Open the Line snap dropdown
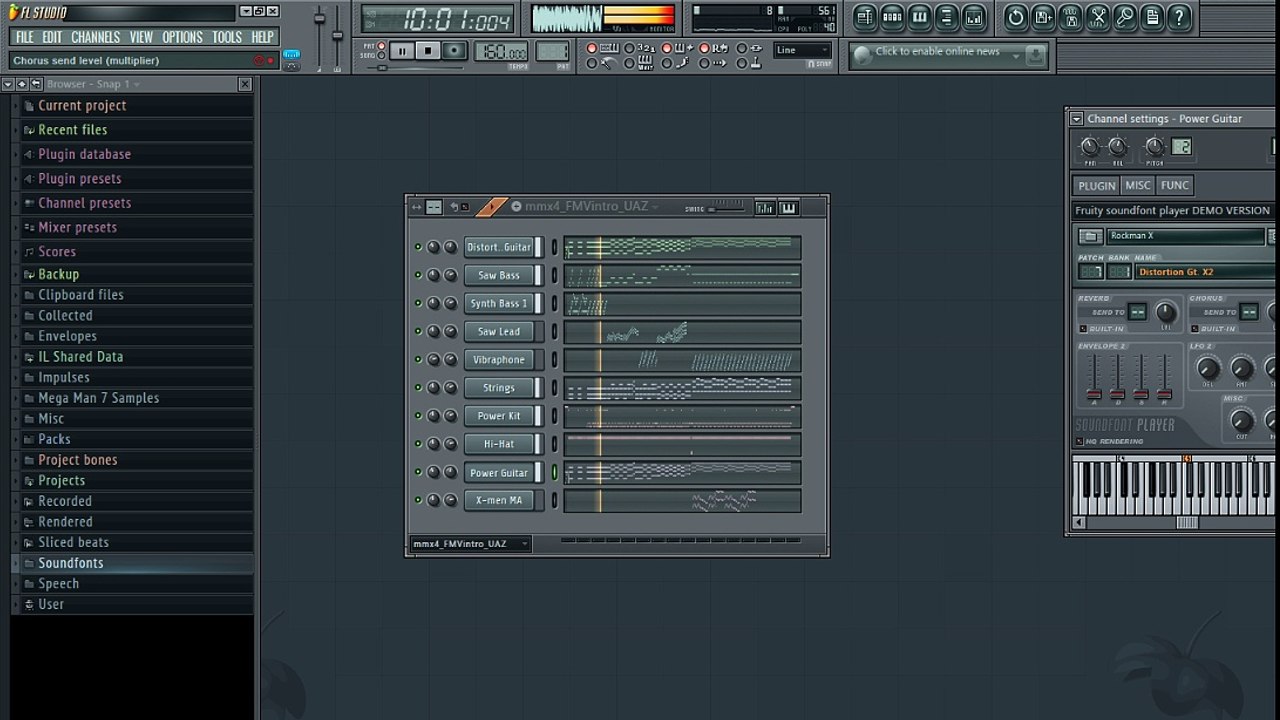 point(803,50)
